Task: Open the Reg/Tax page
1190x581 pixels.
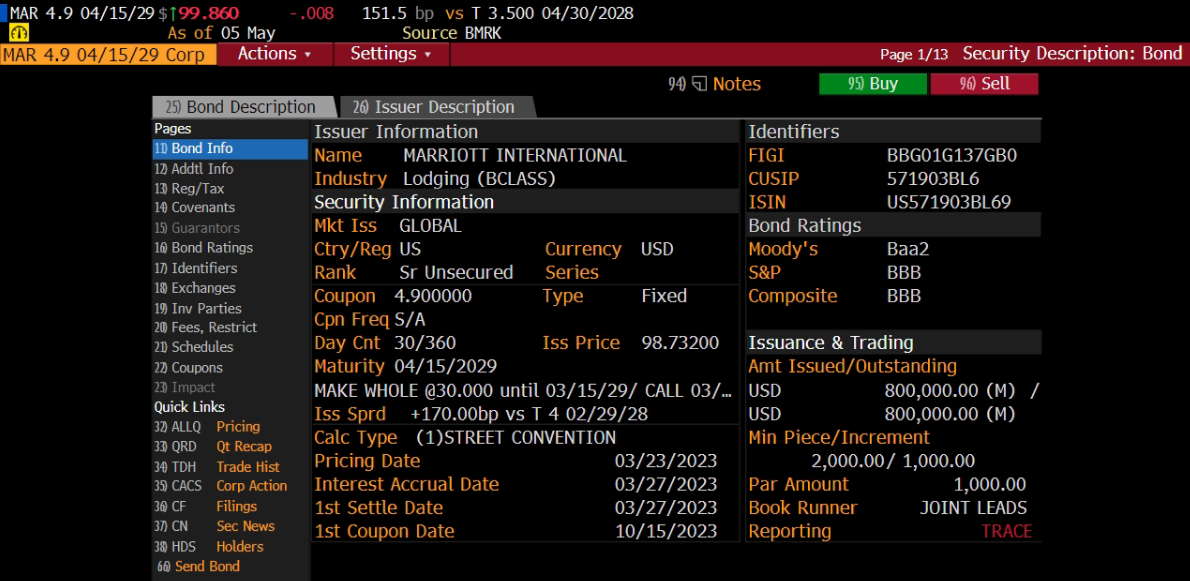Action: point(189,188)
